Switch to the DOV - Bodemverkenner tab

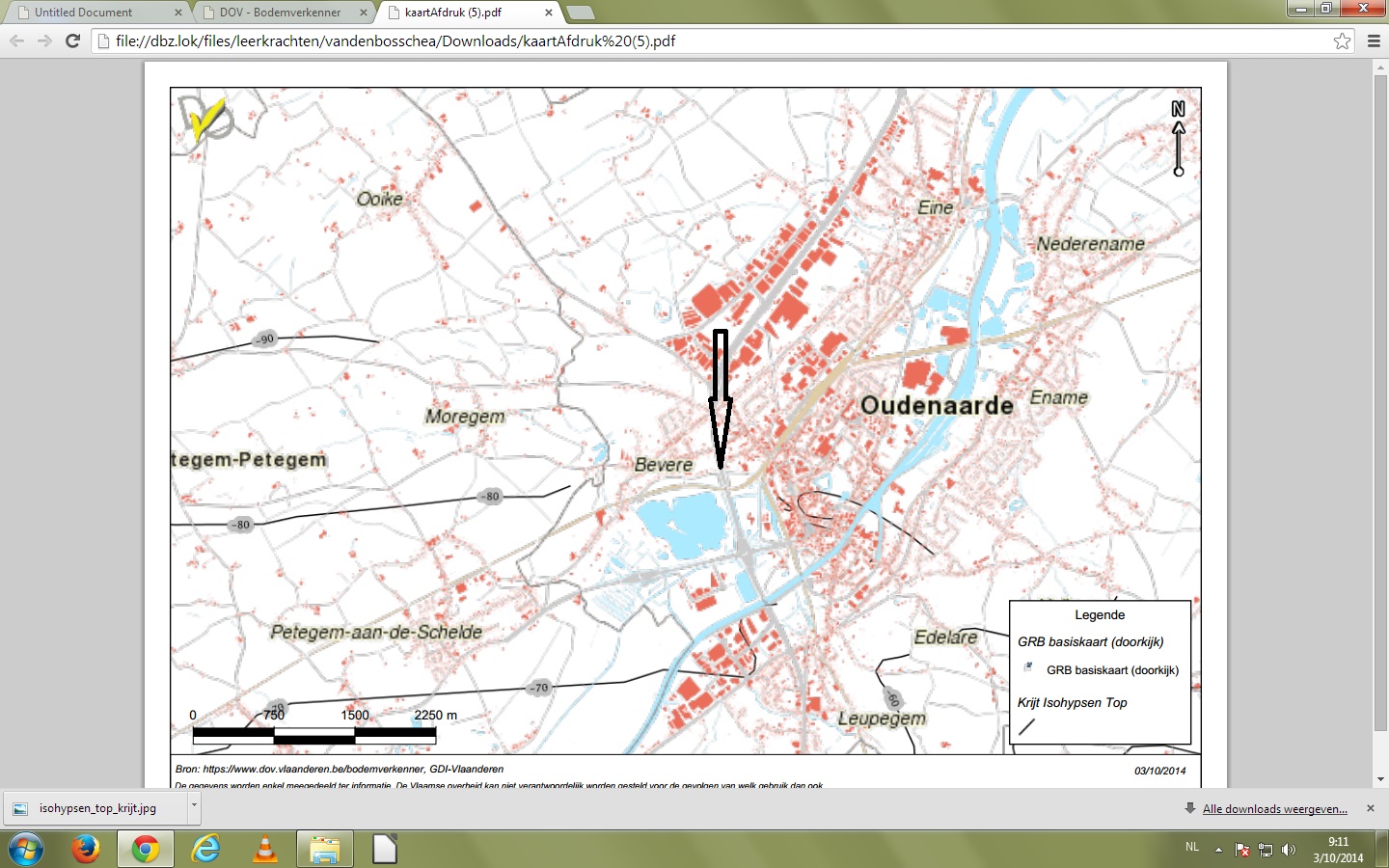click(x=280, y=13)
